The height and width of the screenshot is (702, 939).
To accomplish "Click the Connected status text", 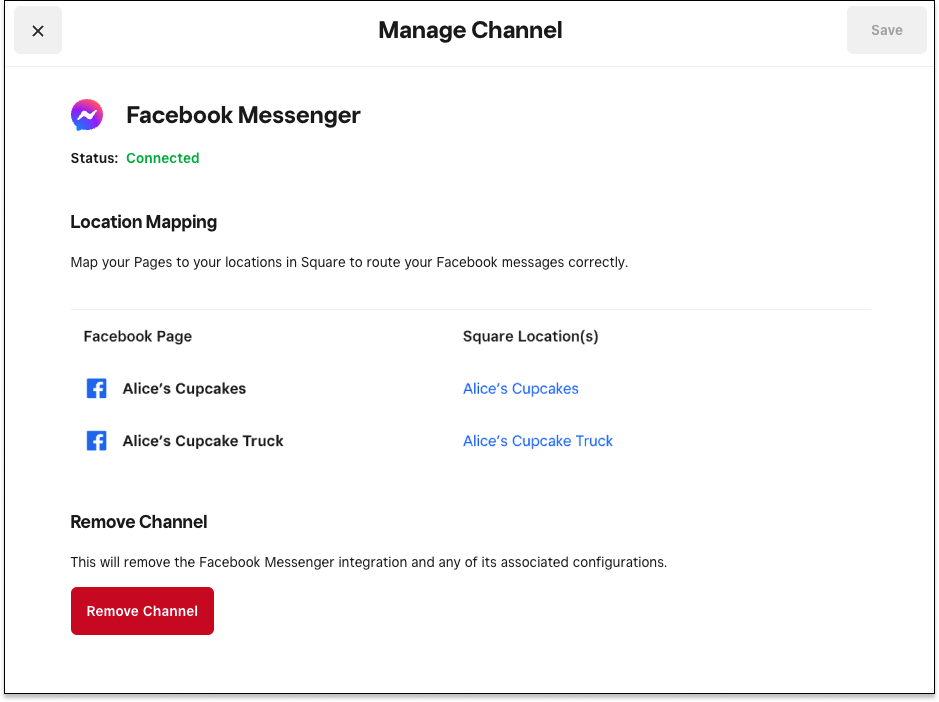I will [x=162, y=158].
